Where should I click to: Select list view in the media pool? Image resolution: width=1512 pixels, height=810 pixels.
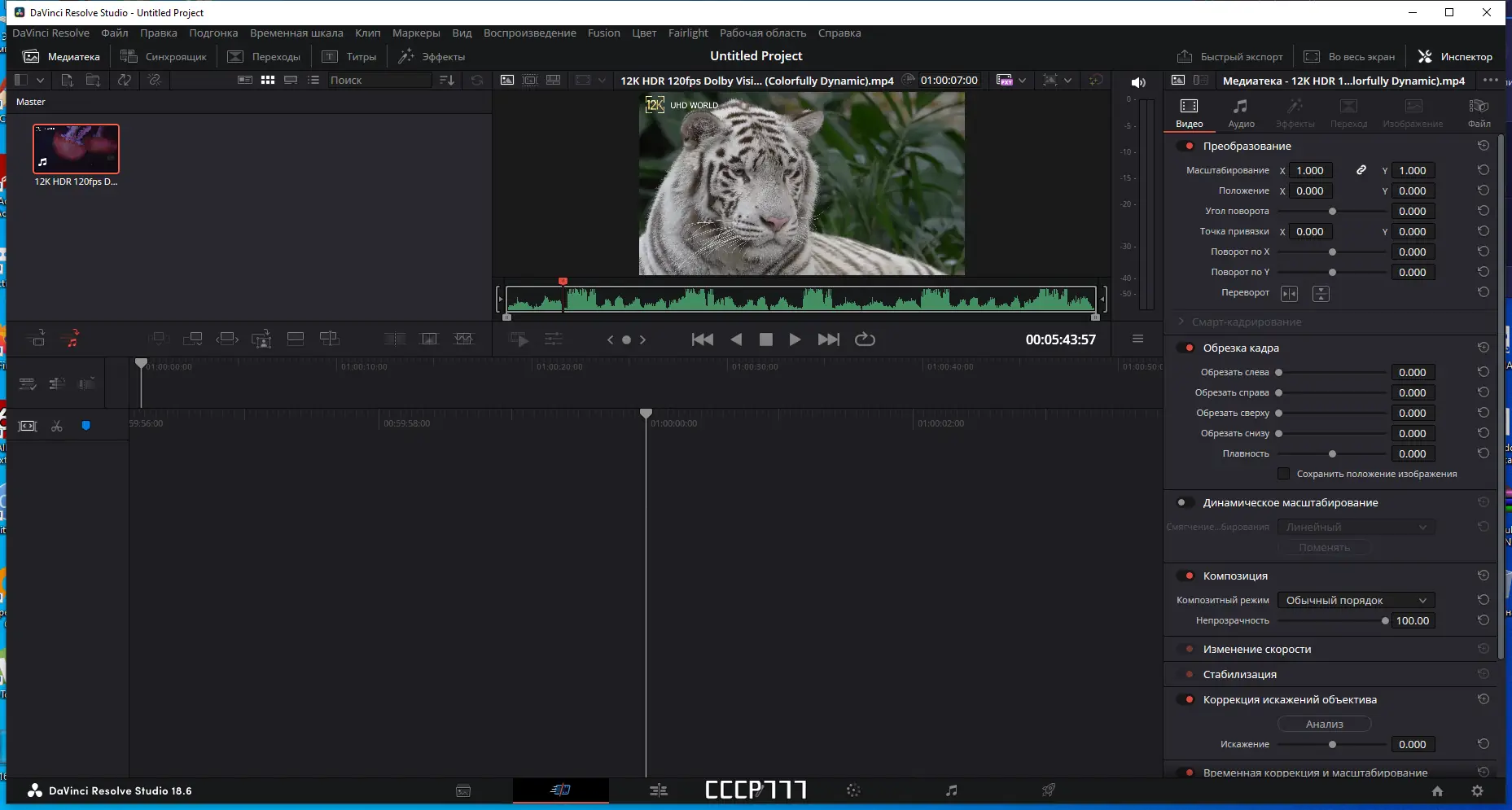point(313,80)
